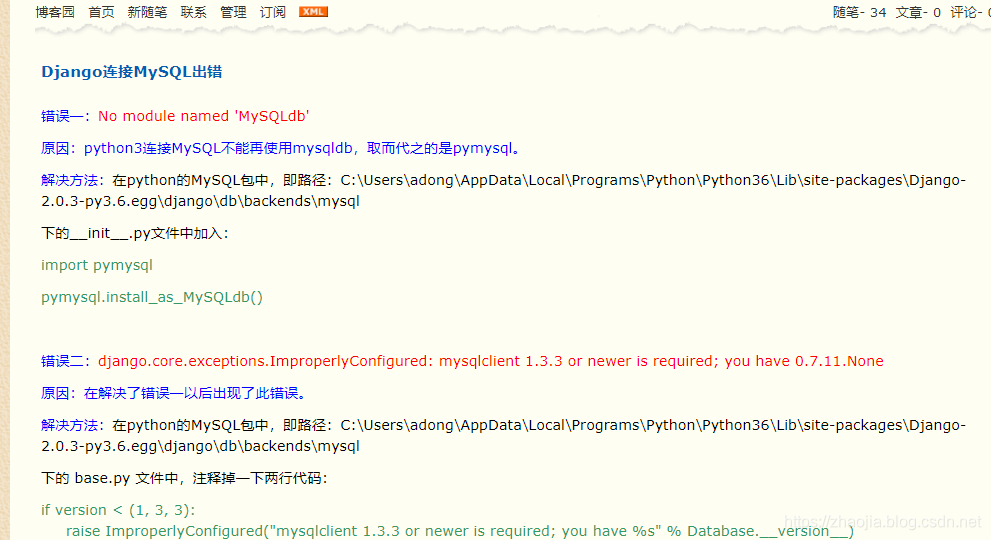Click the line 下的__init__.py文件中加入

click(x=135, y=233)
